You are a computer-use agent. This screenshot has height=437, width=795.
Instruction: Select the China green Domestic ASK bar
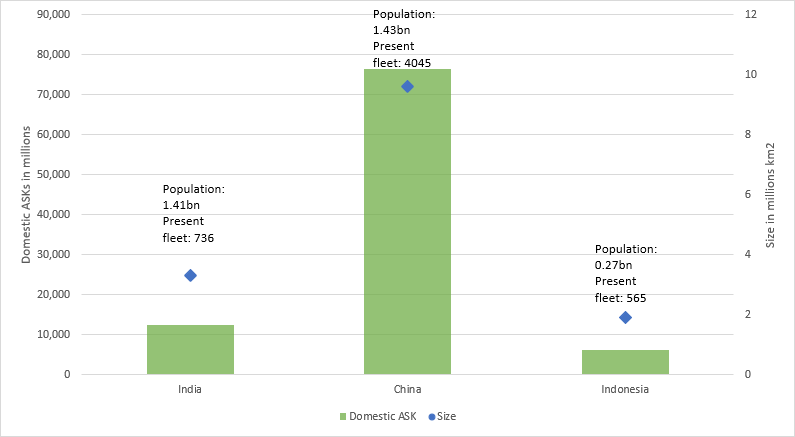[407, 222]
